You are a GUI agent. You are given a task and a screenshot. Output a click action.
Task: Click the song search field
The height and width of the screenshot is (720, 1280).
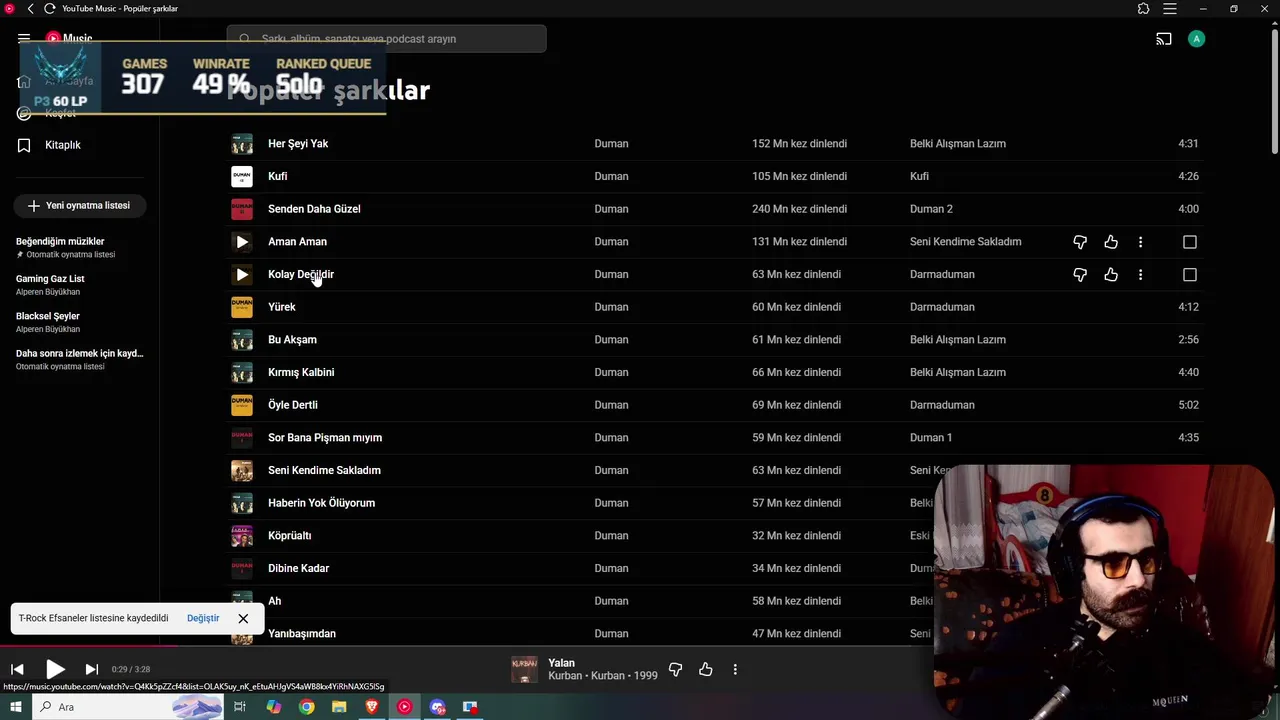point(386,39)
